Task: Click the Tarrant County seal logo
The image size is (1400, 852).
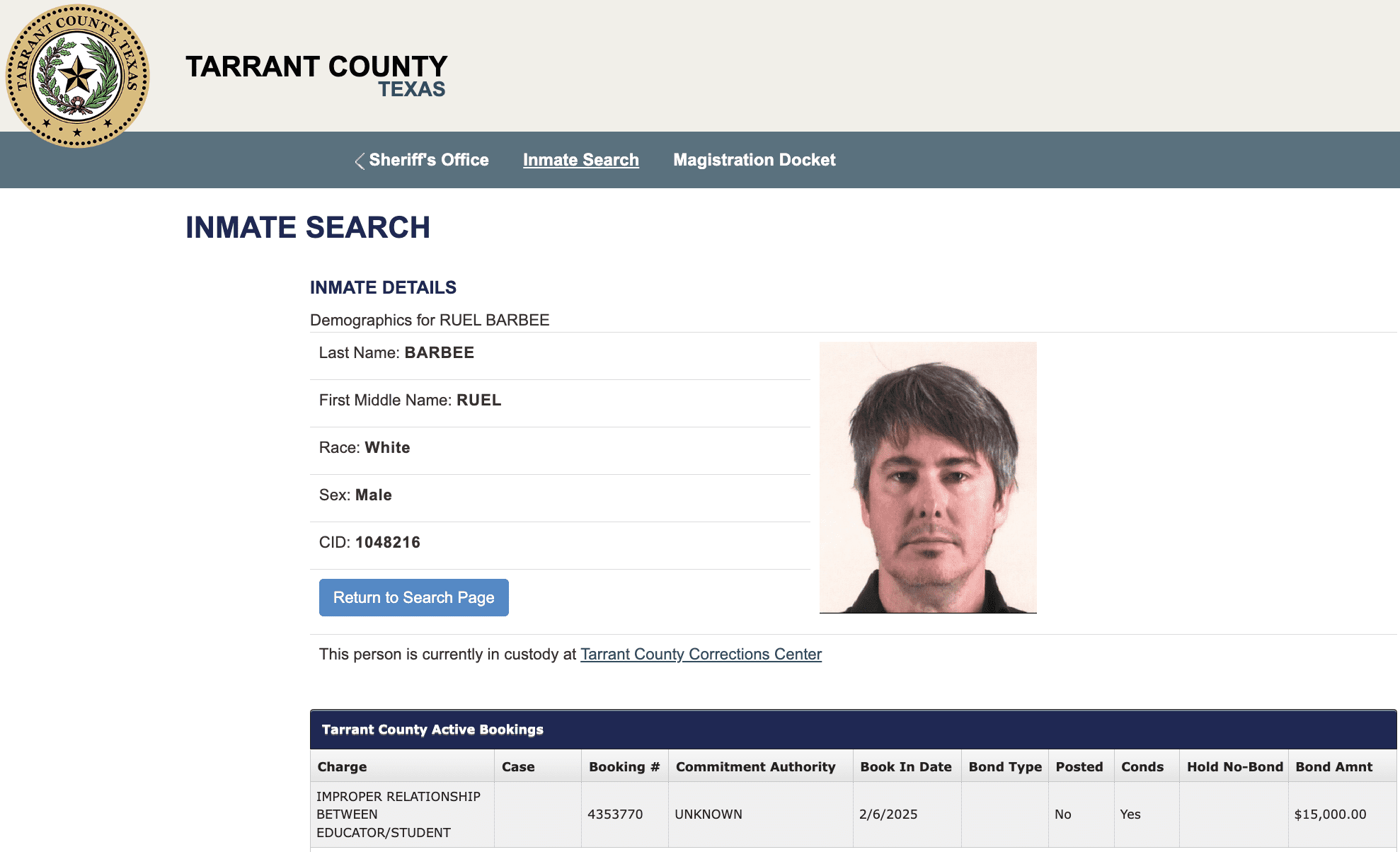Action: 77,76
